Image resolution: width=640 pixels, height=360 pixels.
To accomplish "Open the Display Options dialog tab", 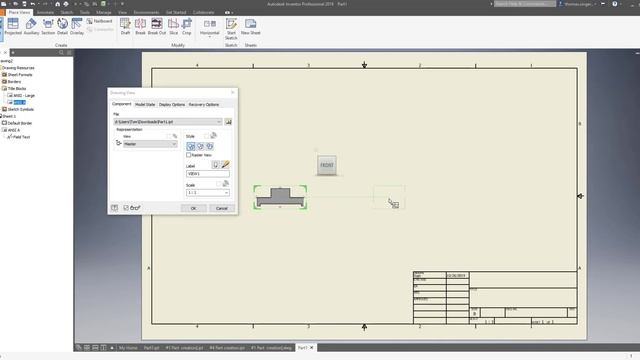I will (172, 104).
